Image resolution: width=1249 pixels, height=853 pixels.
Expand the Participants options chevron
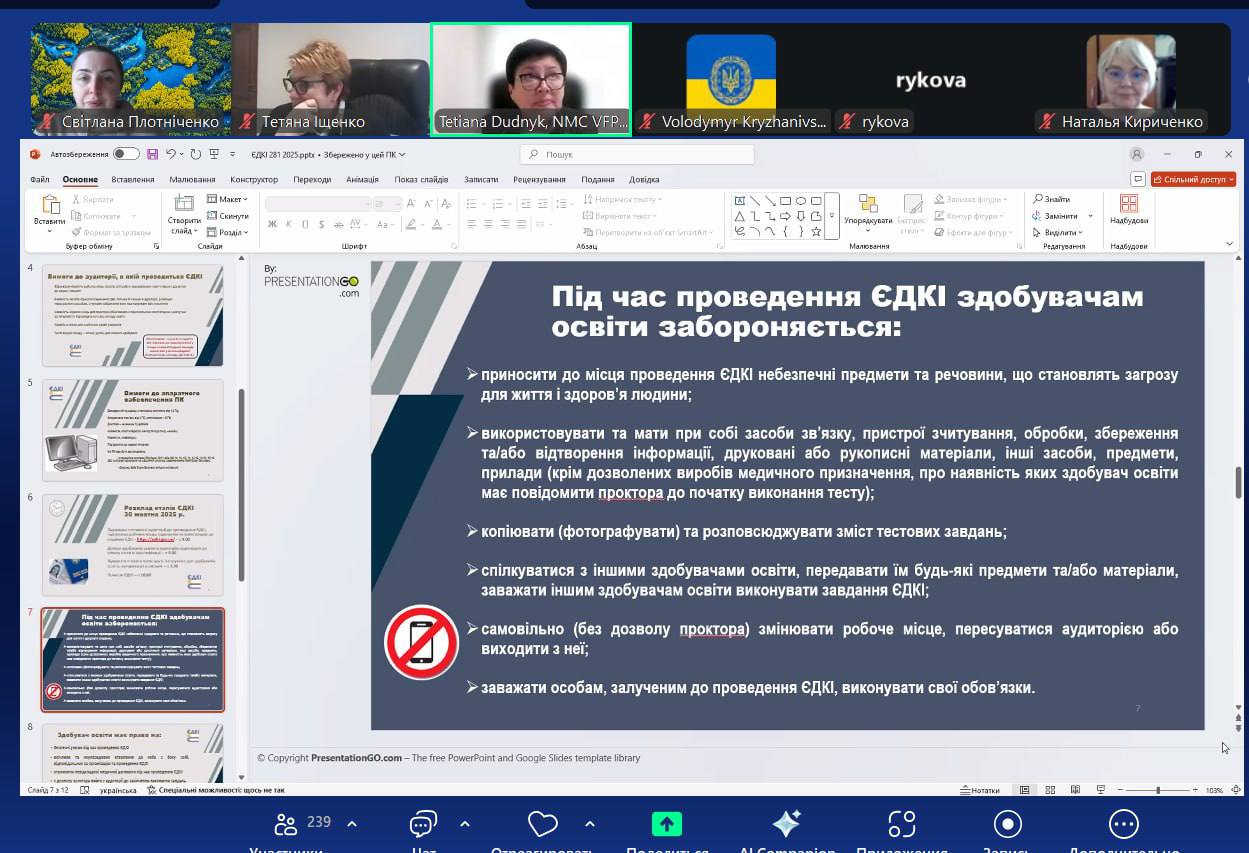point(351,824)
